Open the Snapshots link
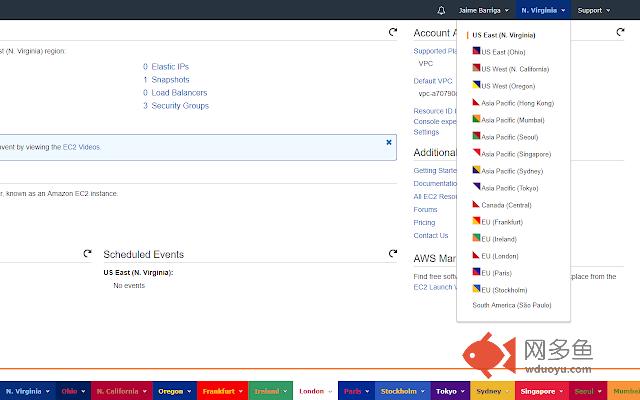The image size is (640, 400). pyautogui.click(x=171, y=80)
